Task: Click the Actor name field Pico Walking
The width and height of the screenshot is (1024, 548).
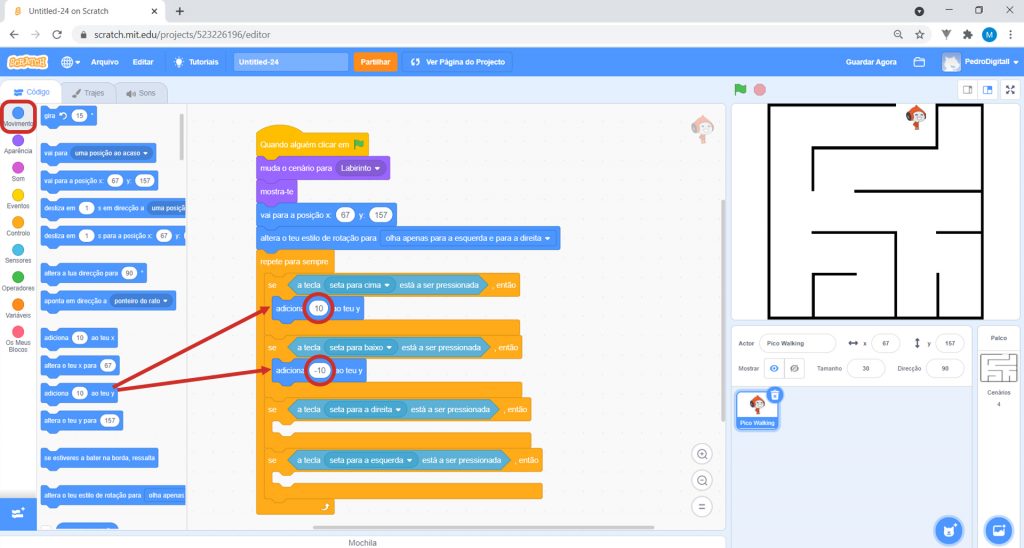Action: [797, 343]
